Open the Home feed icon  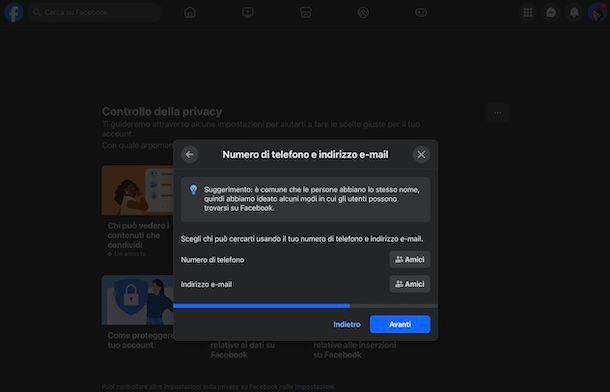click(190, 12)
